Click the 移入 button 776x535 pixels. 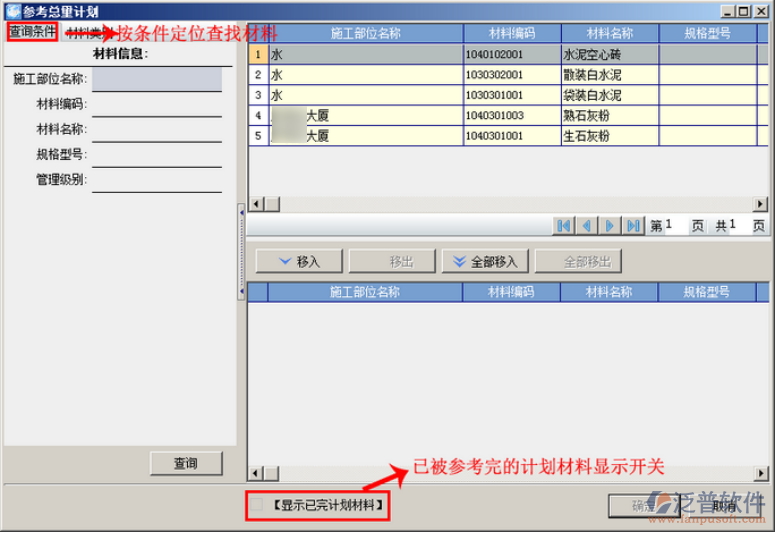tap(299, 261)
